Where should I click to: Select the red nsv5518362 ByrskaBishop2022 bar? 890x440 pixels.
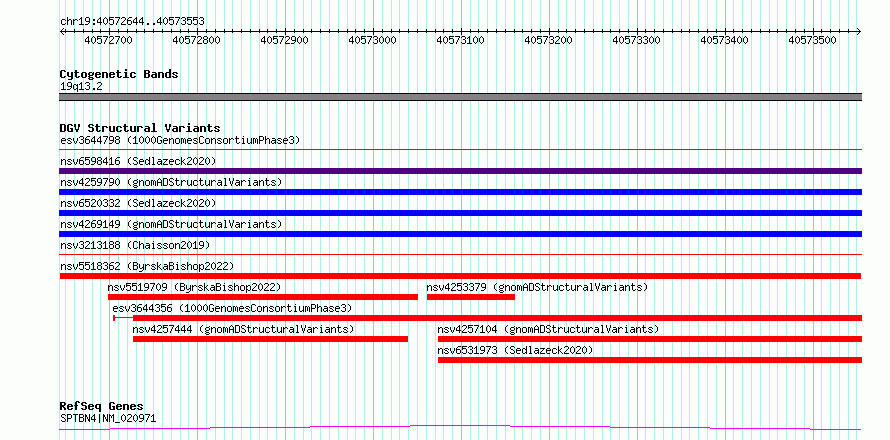(x=460, y=276)
